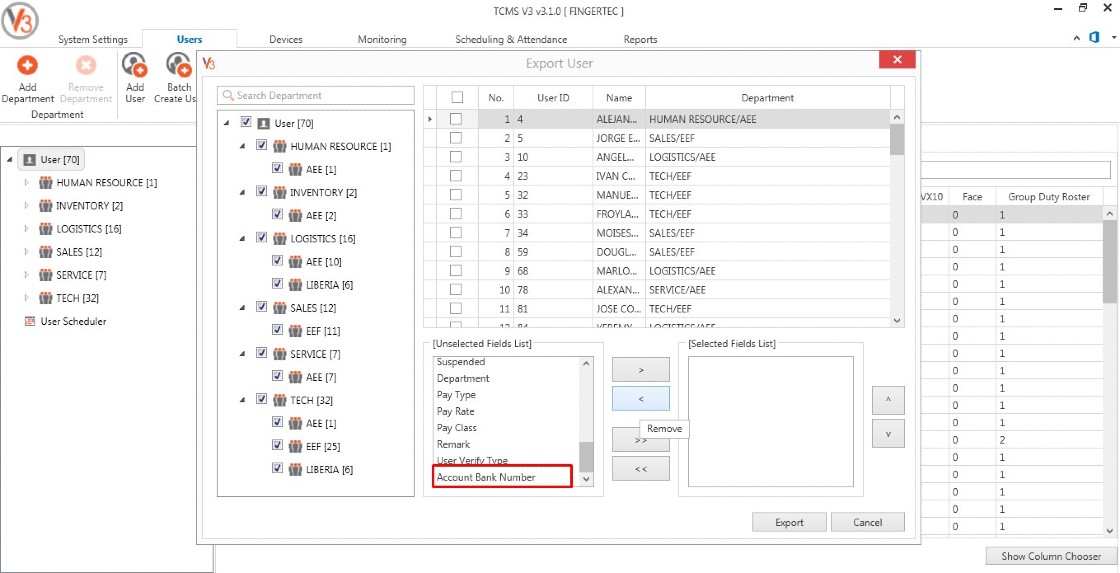Click the single > add field button

(641, 369)
